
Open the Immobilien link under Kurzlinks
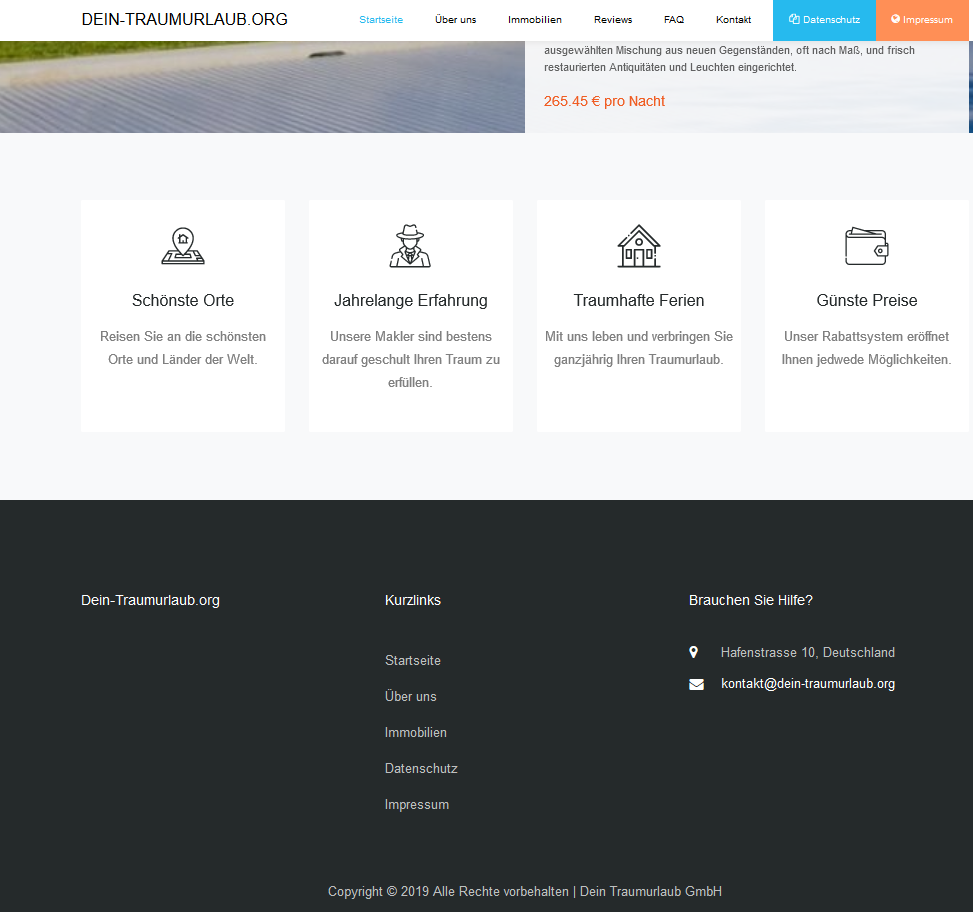point(416,733)
